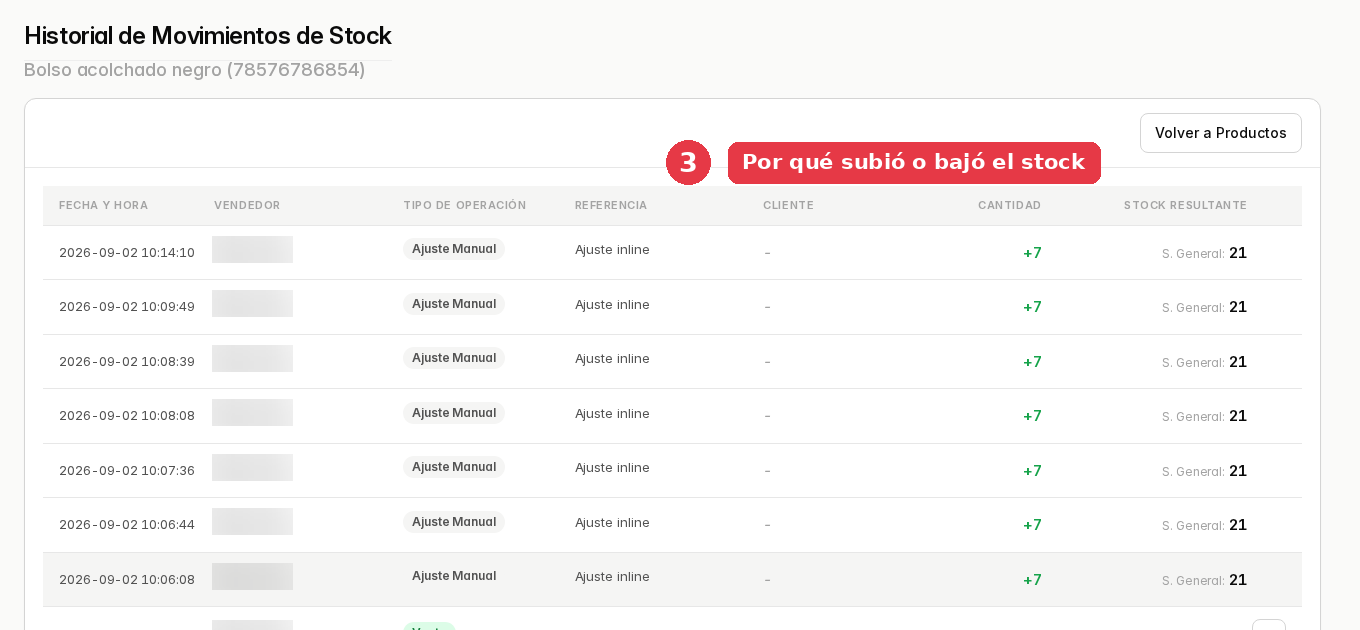Click the FECHA Y HORA column header
The height and width of the screenshot is (630, 1360).
[103, 205]
